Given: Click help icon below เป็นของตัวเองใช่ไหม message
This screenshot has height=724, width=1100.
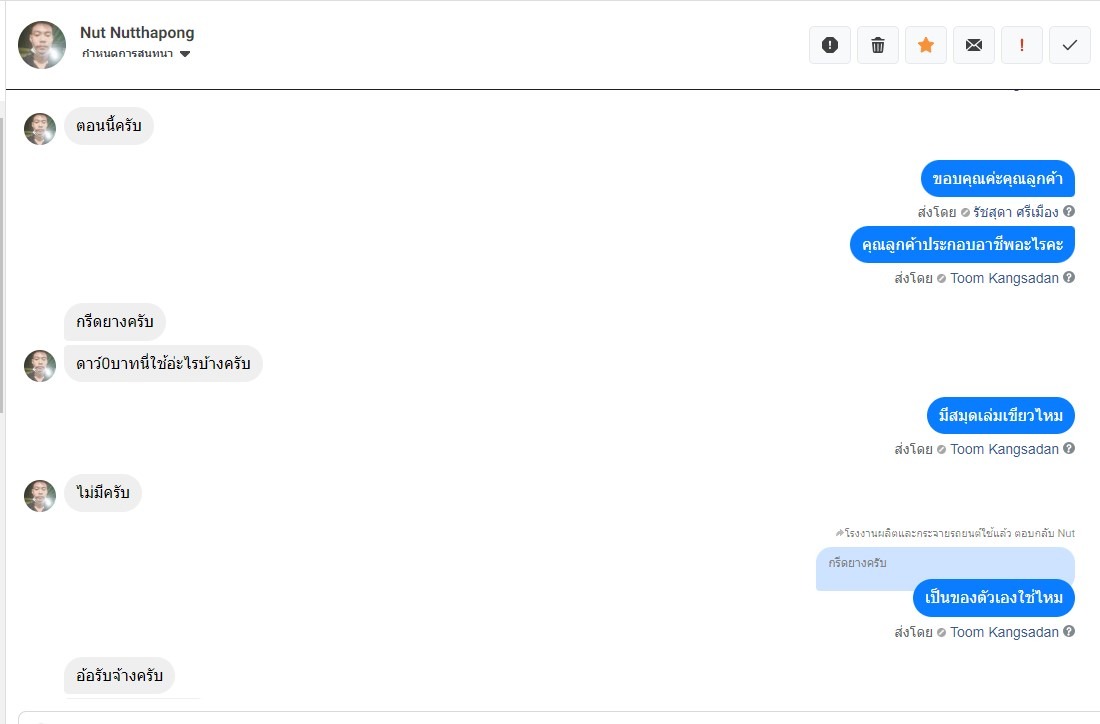Looking at the screenshot, I should [x=1069, y=632].
